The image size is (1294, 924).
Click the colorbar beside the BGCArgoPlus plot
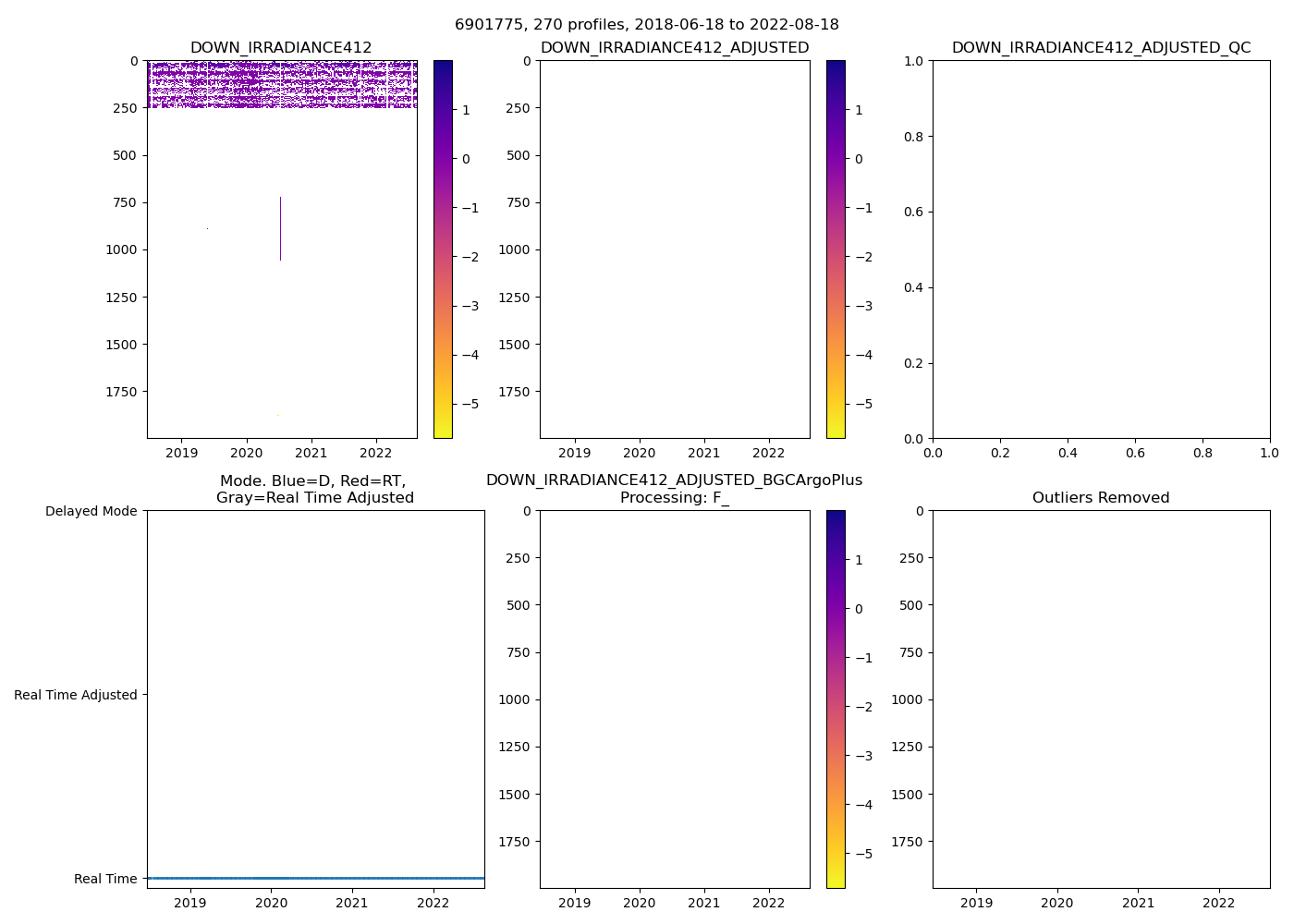point(836,699)
